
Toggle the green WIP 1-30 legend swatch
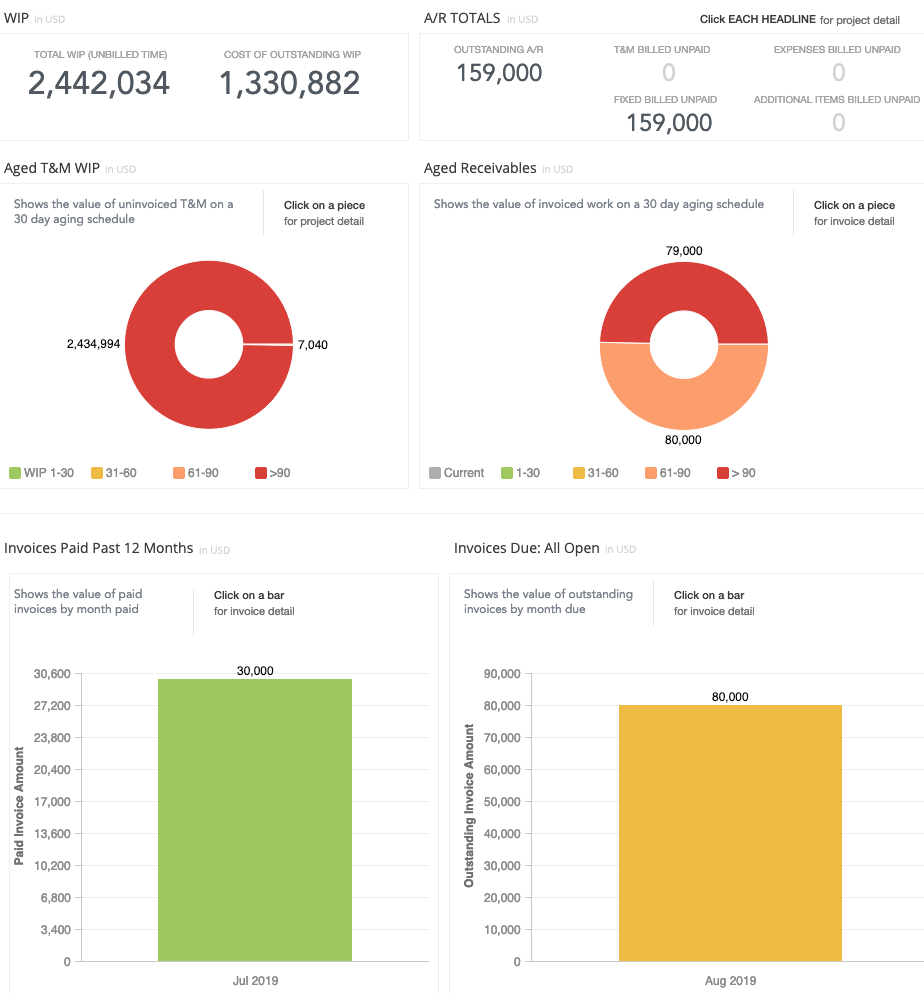pyautogui.click(x=15, y=472)
